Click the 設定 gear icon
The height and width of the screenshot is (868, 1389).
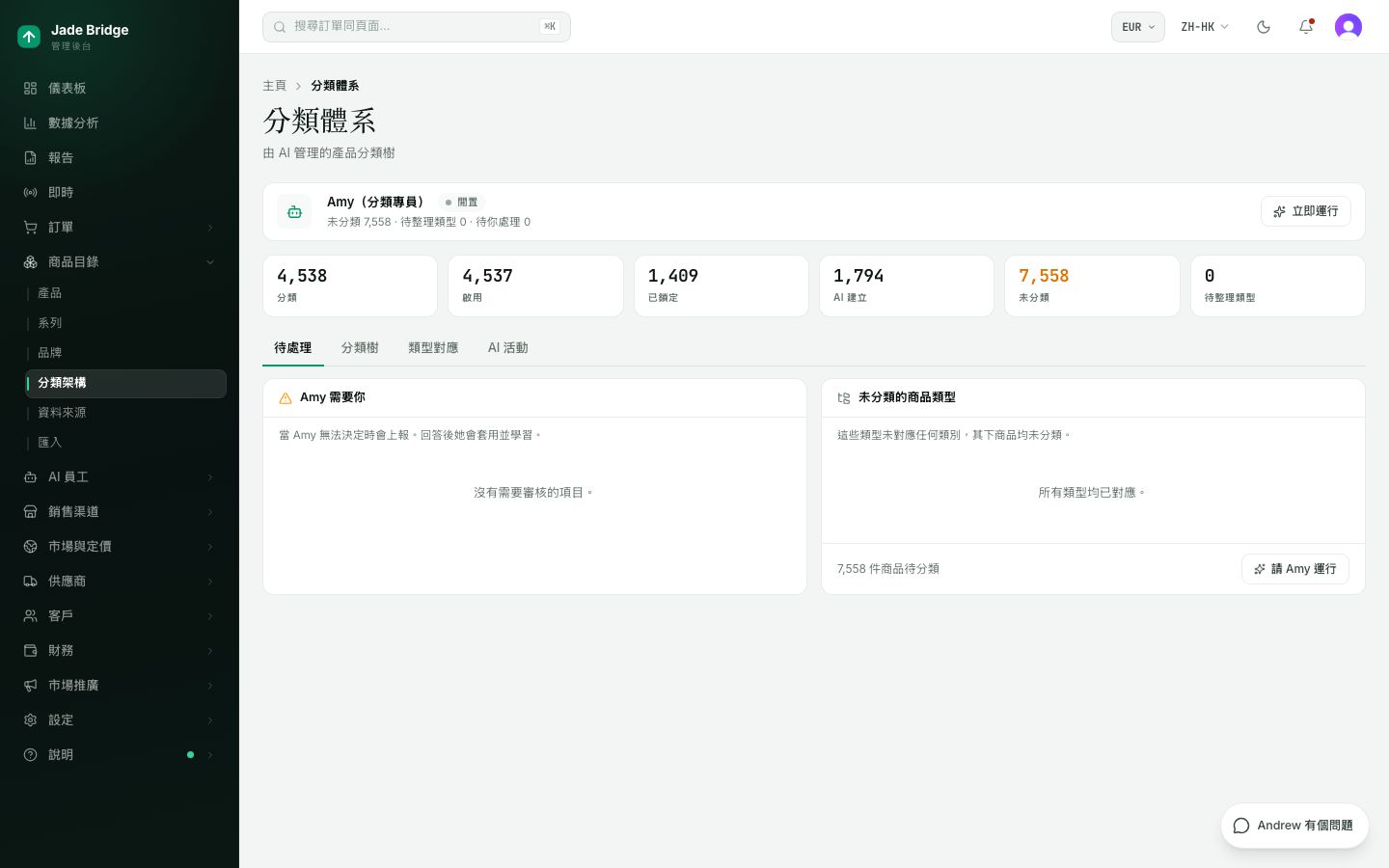click(x=30, y=719)
